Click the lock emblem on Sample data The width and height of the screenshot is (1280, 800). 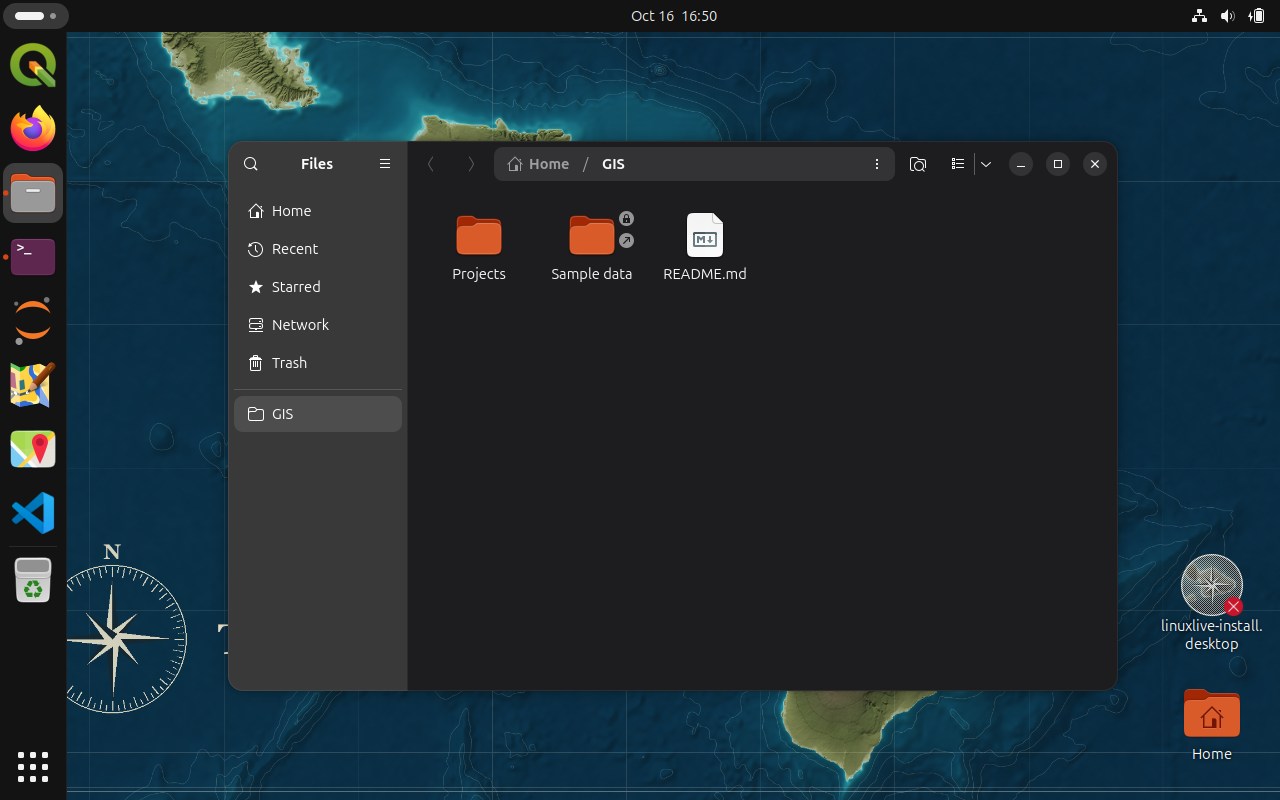(x=626, y=219)
